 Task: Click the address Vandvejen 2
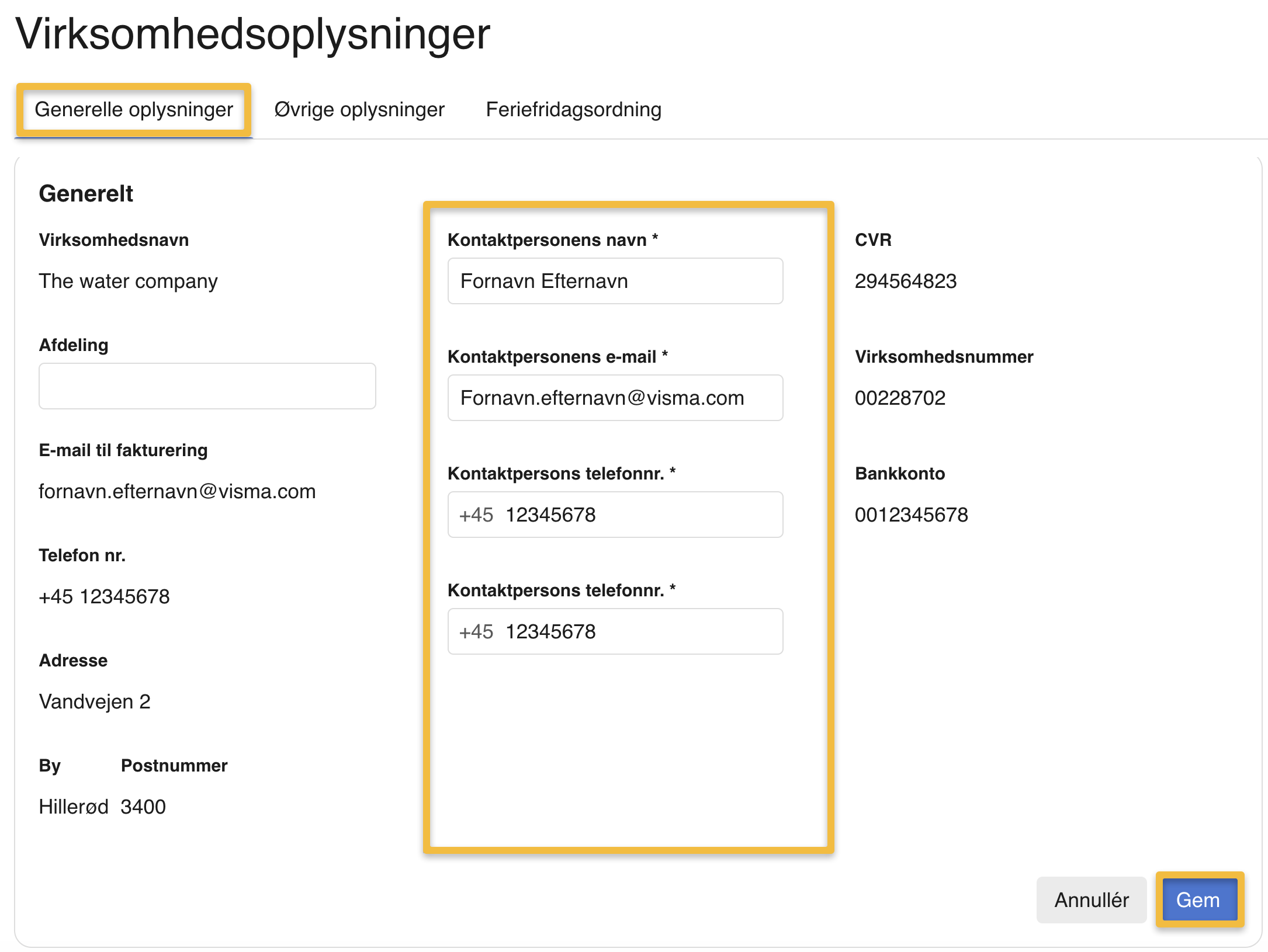click(x=95, y=701)
